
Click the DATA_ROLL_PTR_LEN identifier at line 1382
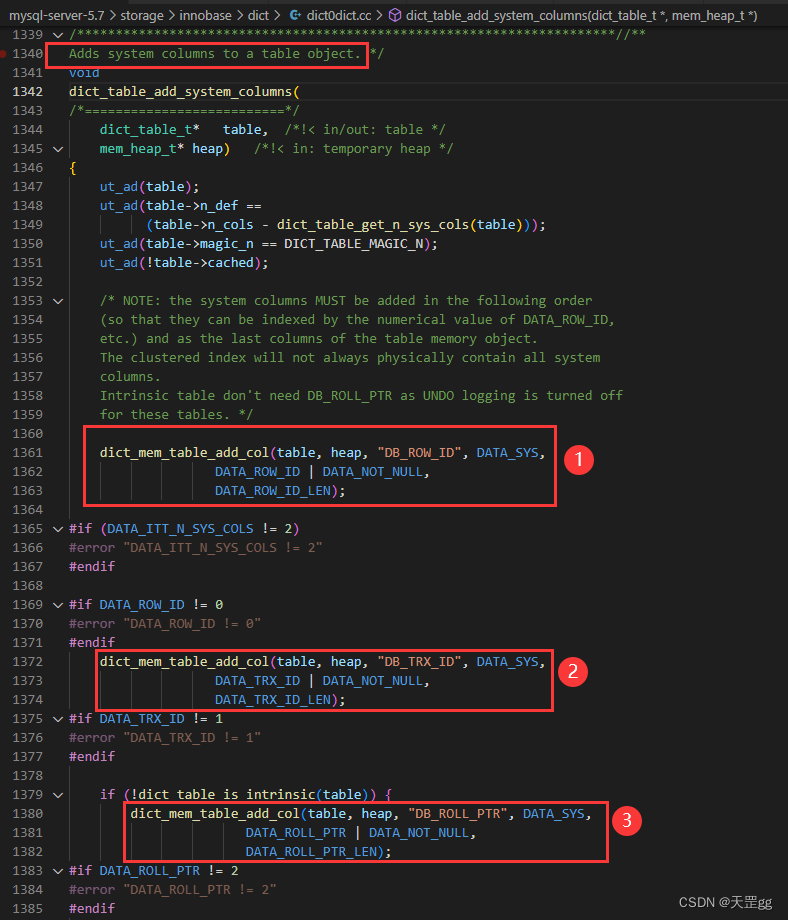[314, 851]
